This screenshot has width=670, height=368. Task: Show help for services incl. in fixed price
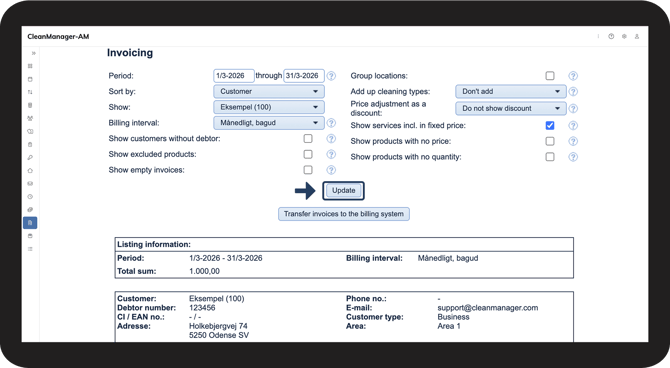coord(573,125)
